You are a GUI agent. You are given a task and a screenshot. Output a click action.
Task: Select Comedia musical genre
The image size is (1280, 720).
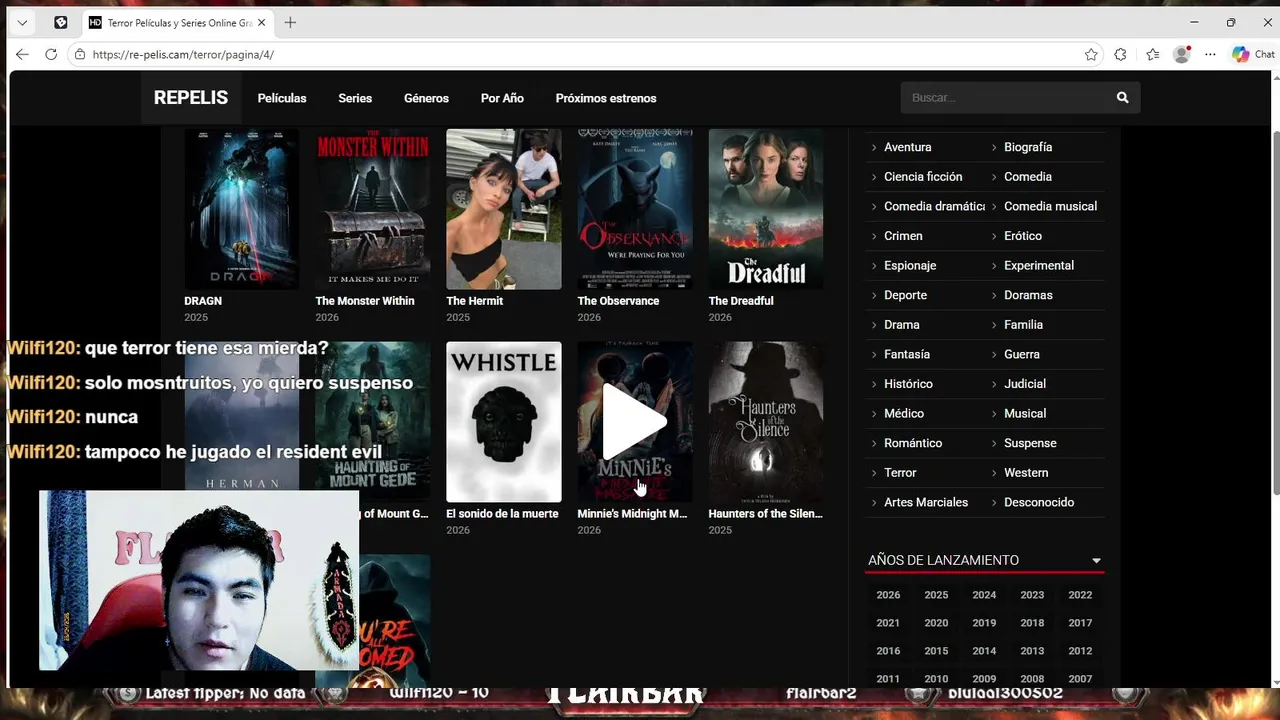(1050, 206)
